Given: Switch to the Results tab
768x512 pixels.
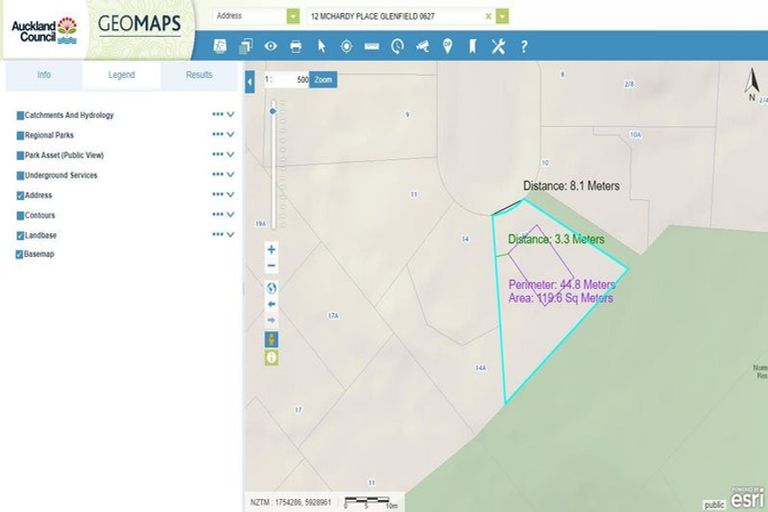Looking at the screenshot, I should tap(199, 75).
